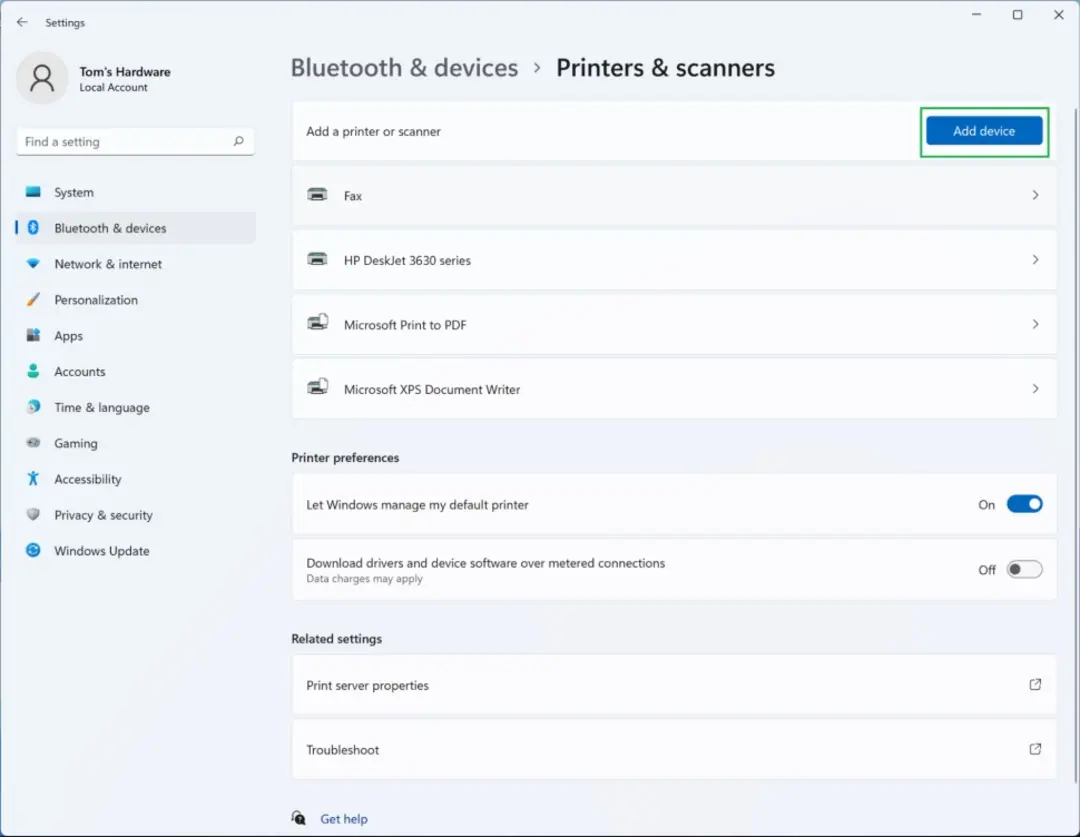The height and width of the screenshot is (837, 1080).
Task: Click the search magnifier icon
Action: [238, 141]
